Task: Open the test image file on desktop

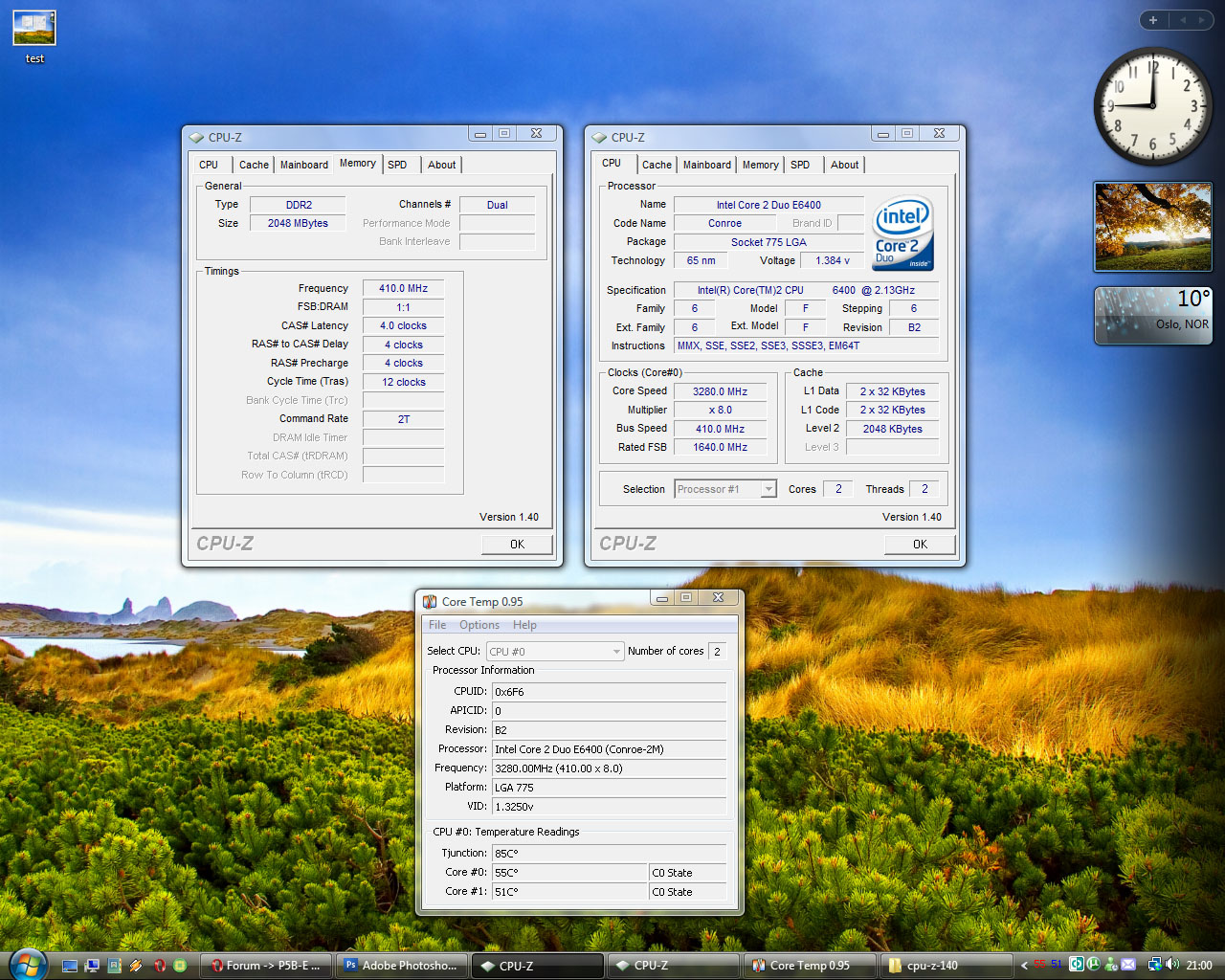Action: tap(34, 36)
